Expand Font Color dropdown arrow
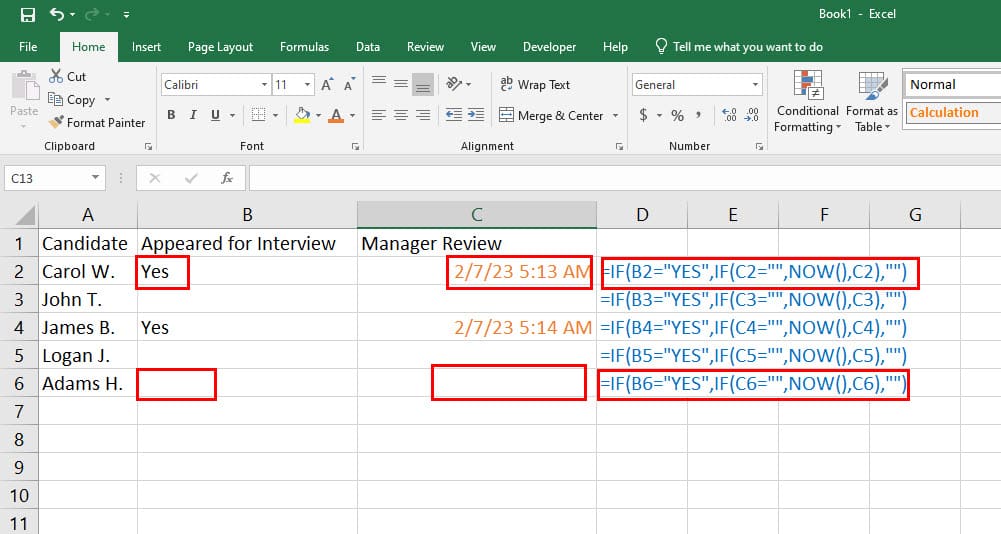Viewport: 1001px width, 534px height. click(x=352, y=116)
